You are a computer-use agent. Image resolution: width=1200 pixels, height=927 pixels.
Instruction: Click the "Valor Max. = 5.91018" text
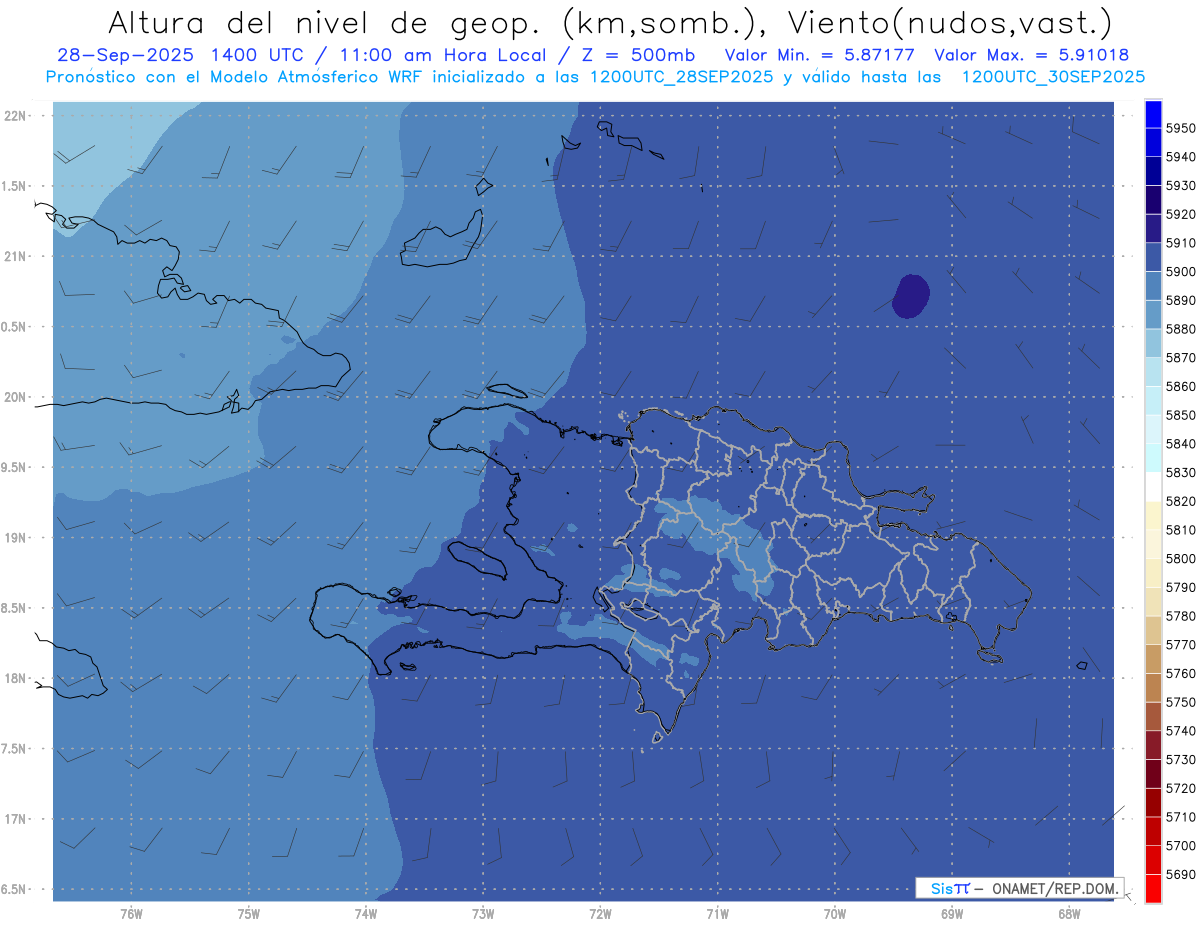point(1031,55)
